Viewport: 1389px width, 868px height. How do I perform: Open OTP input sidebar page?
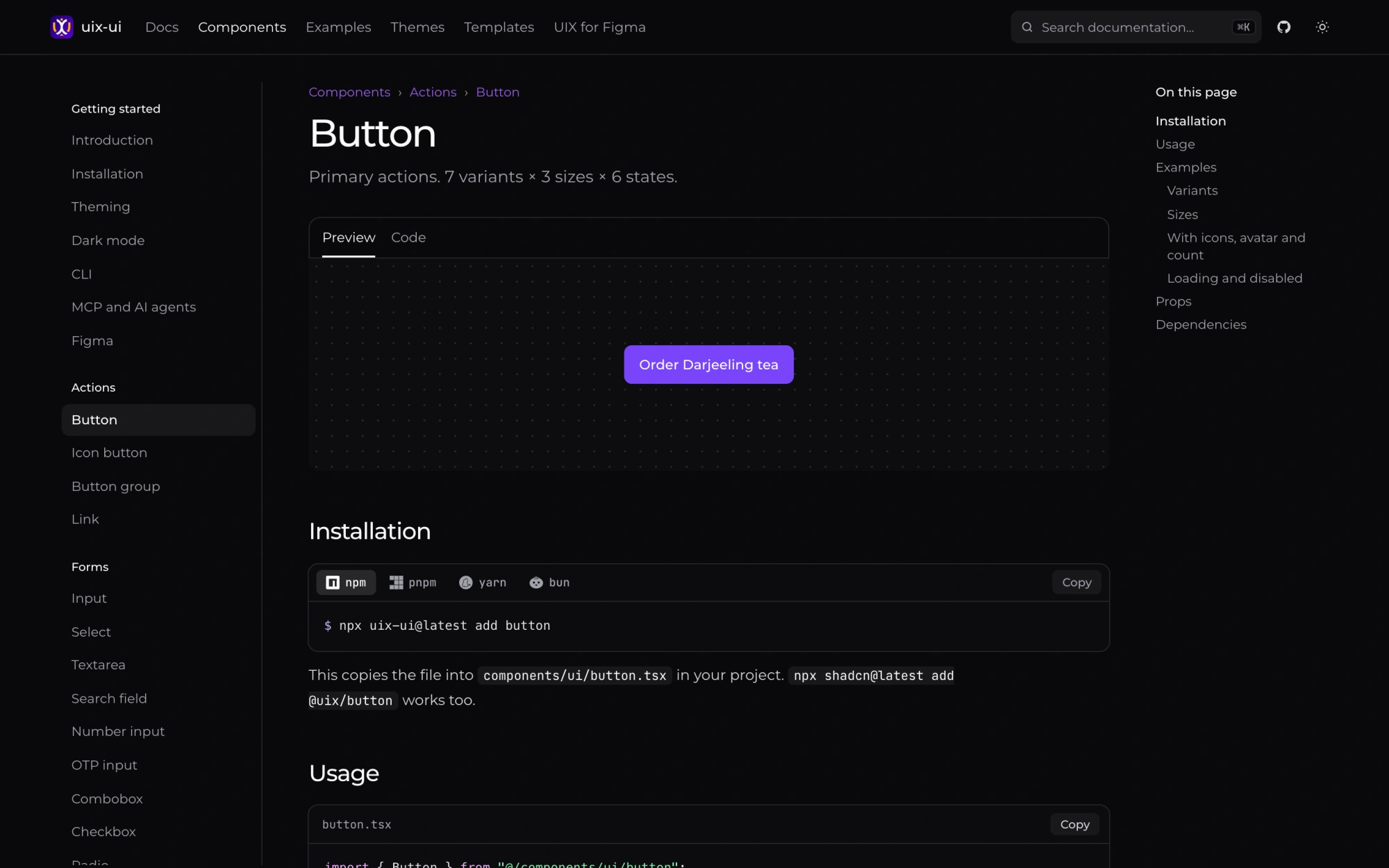(x=104, y=765)
